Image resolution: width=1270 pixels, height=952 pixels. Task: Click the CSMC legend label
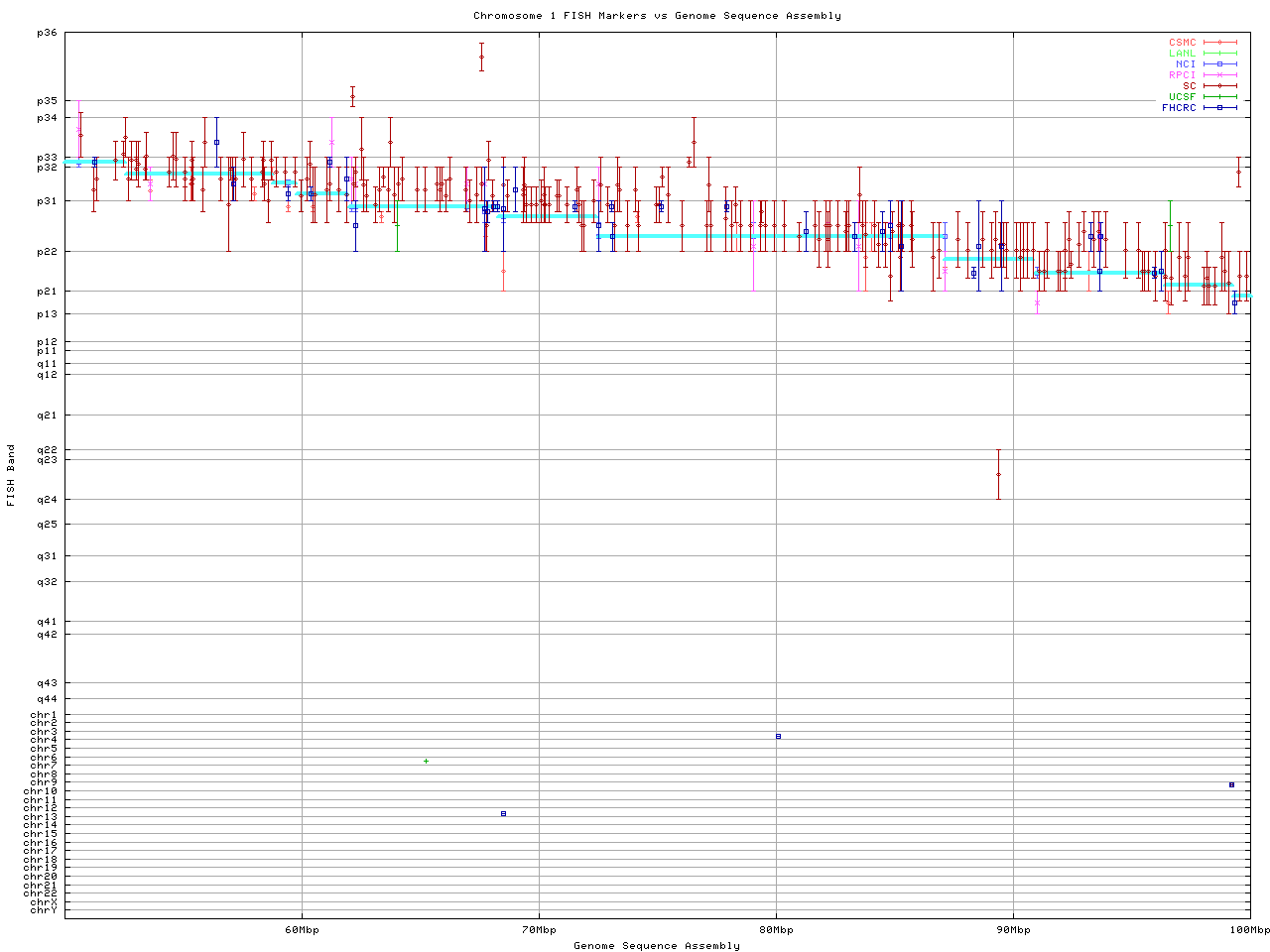[x=1182, y=43]
